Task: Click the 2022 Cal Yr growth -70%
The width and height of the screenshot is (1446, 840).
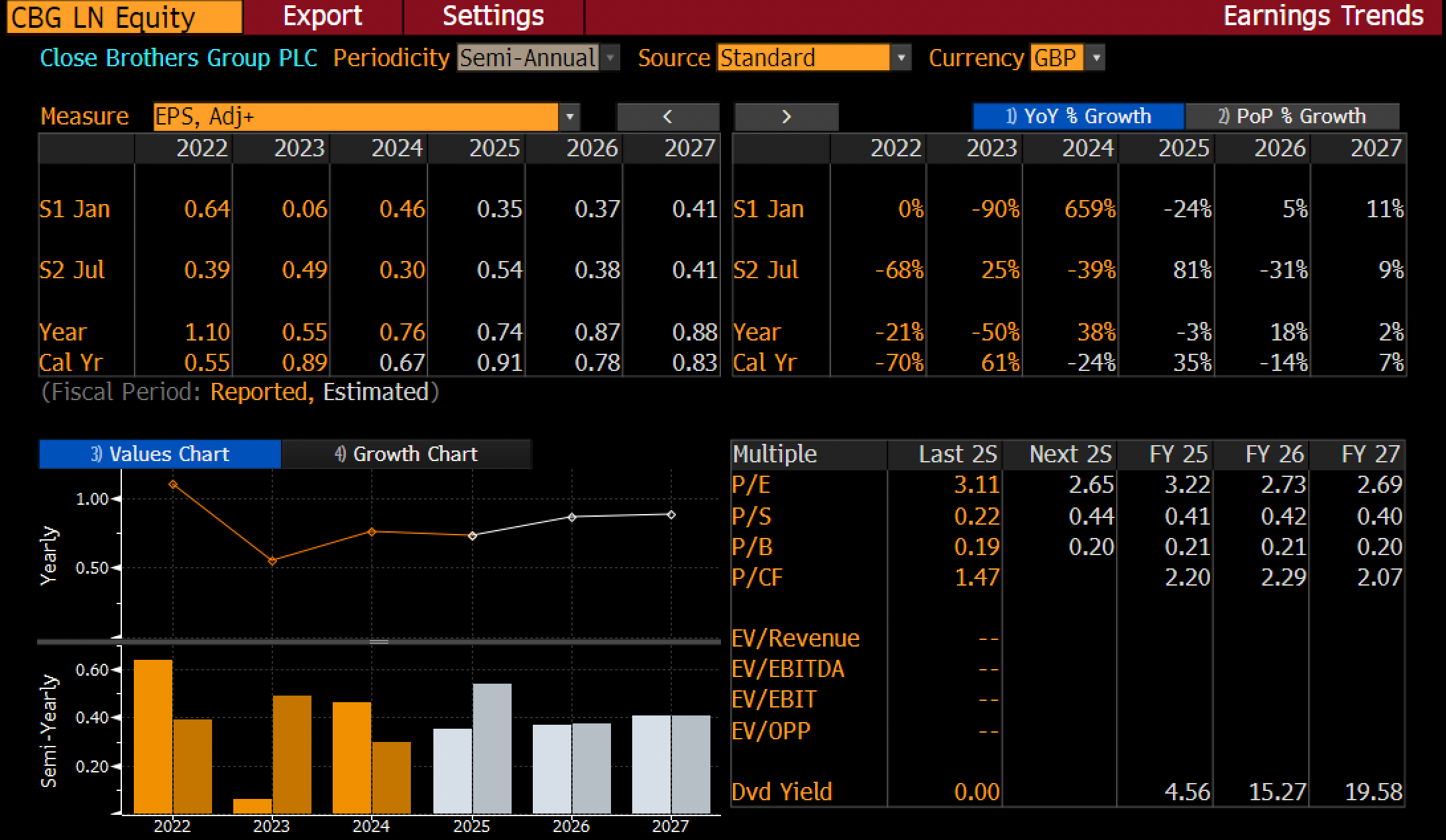Action: (899, 363)
